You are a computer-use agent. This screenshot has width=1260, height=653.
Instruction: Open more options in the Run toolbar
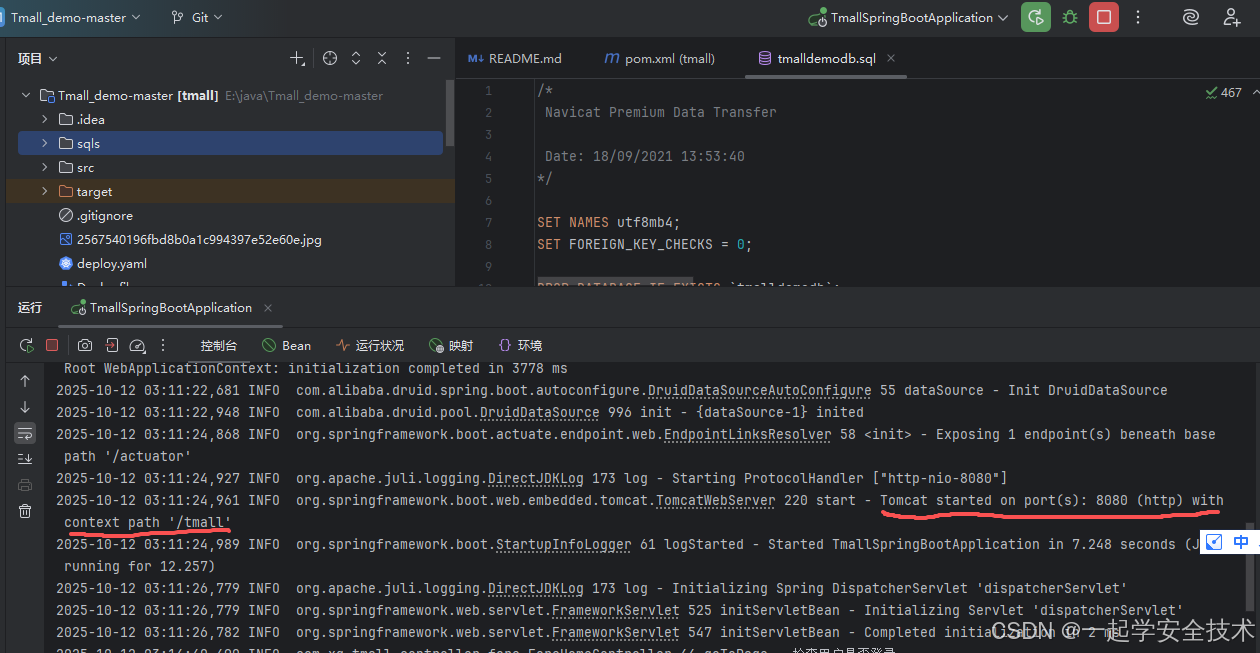[x=164, y=346]
